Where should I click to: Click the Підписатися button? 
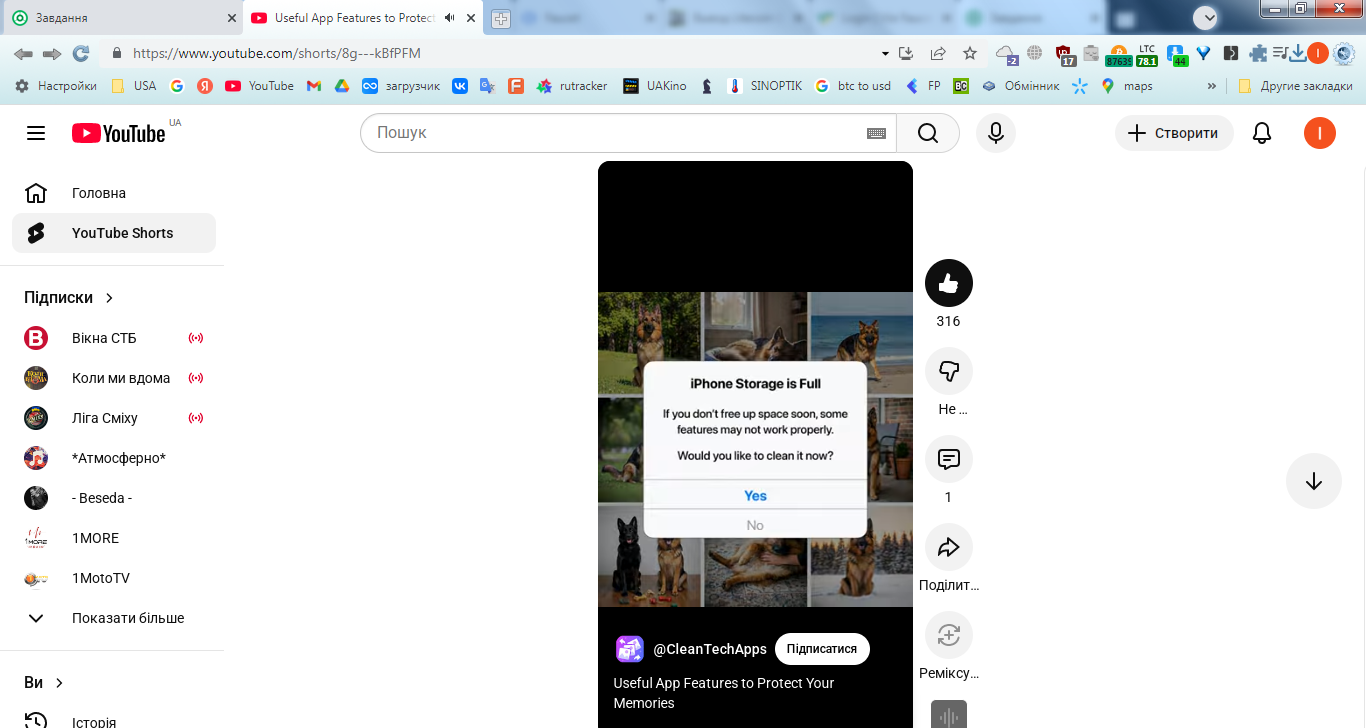click(822, 649)
